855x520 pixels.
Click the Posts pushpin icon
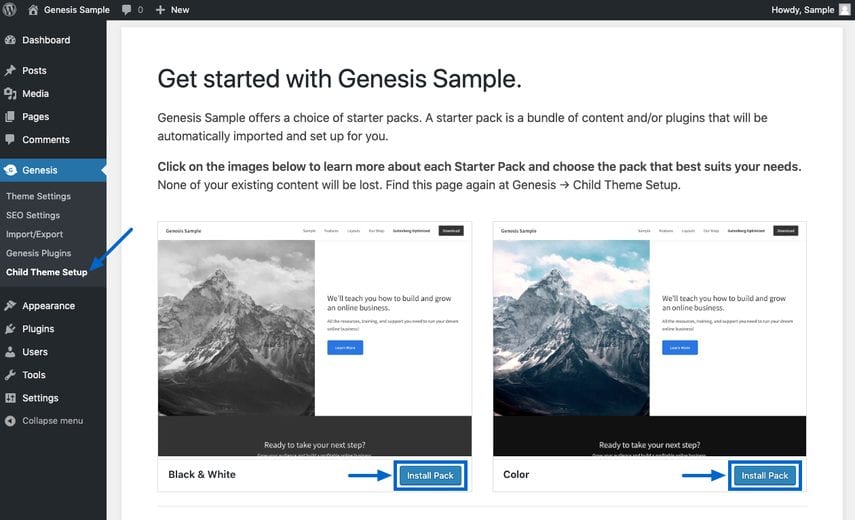point(10,70)
